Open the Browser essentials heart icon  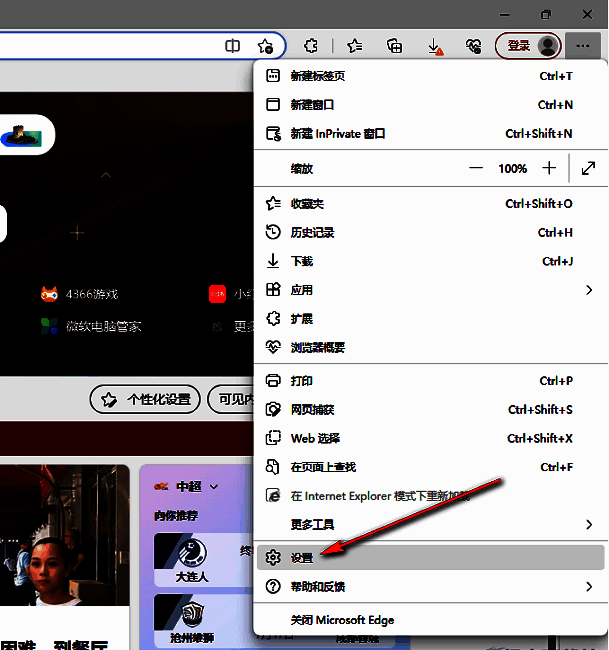(473, 46)
